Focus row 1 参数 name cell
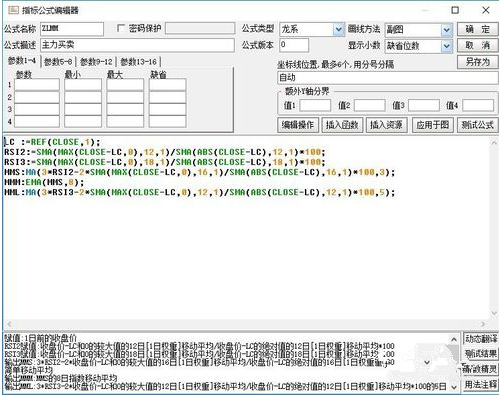 click(37, 85)
